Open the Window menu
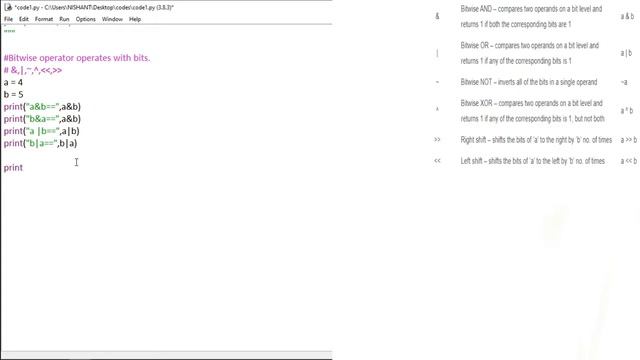 [x=112, y=19]
